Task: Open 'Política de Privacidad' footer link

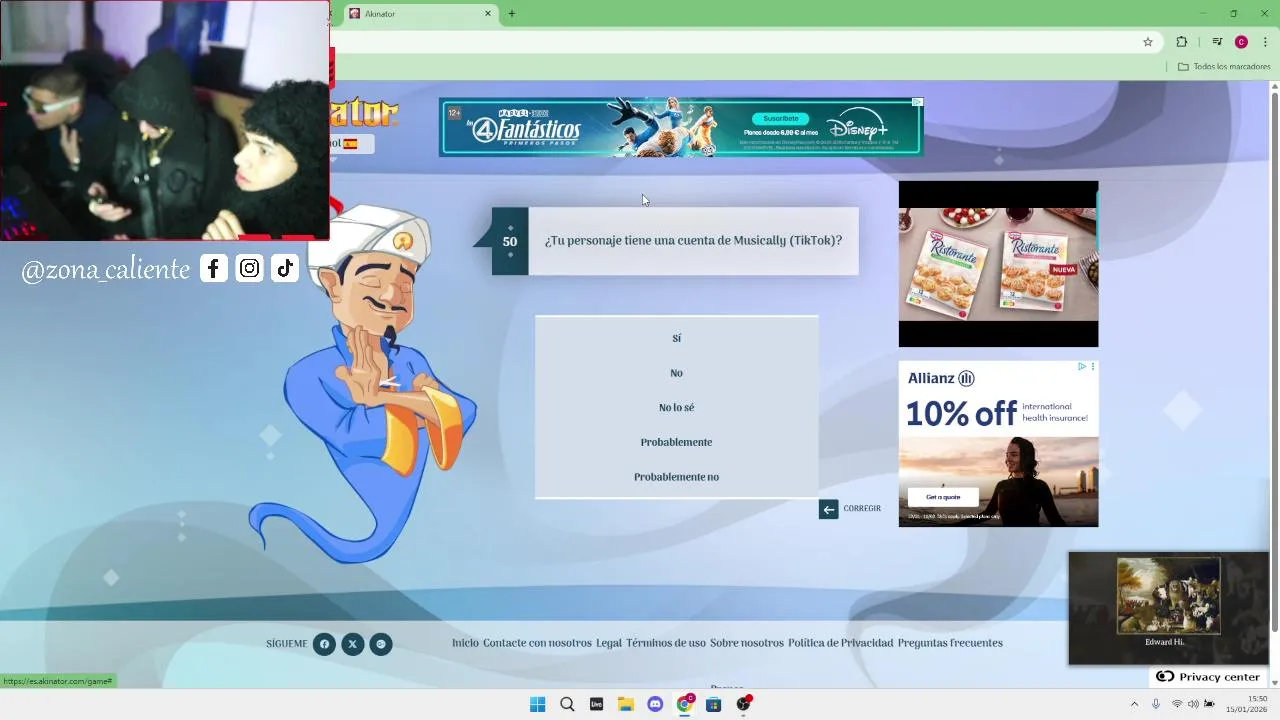Action: tap(840, 643)
